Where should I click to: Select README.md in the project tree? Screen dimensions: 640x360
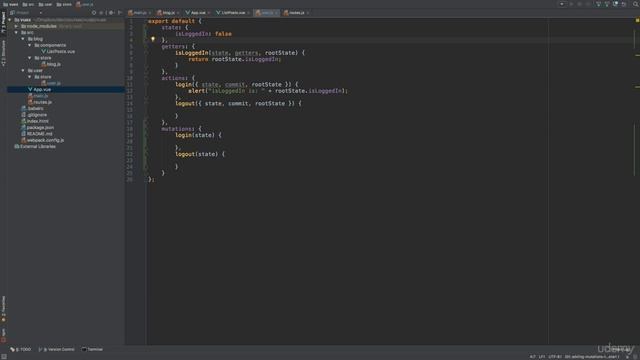pyautogui.click(x=37, y=134)
